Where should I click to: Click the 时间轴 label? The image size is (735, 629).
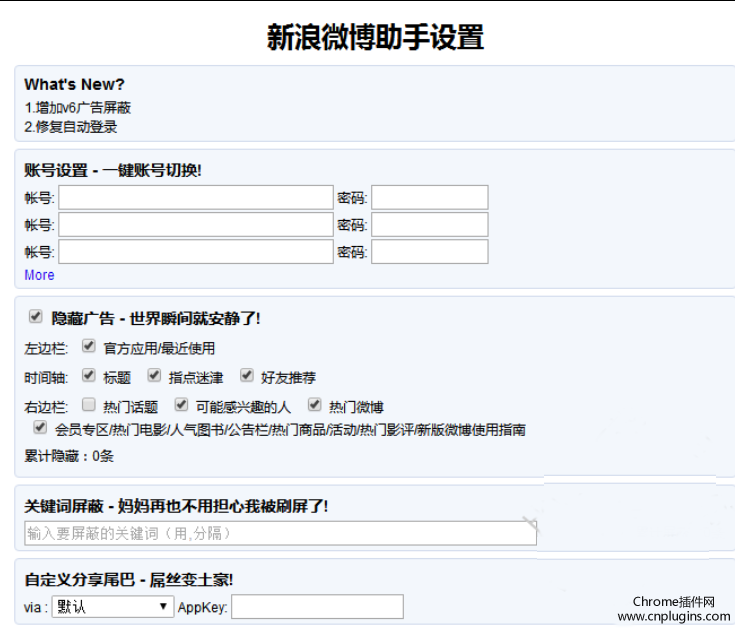[46, 378]
